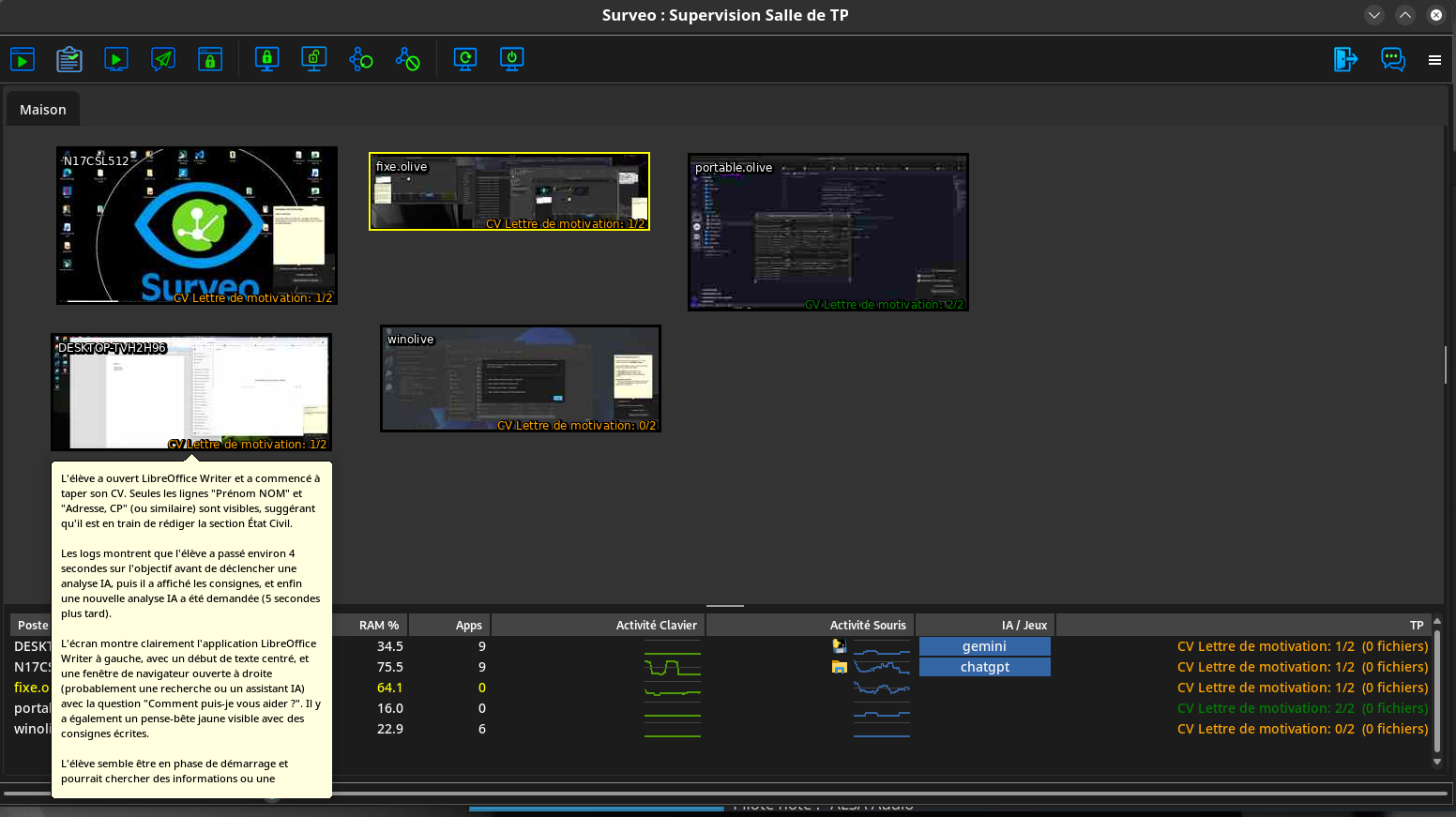
Task: Open the hamburger menu
Action: [1434, 60]
